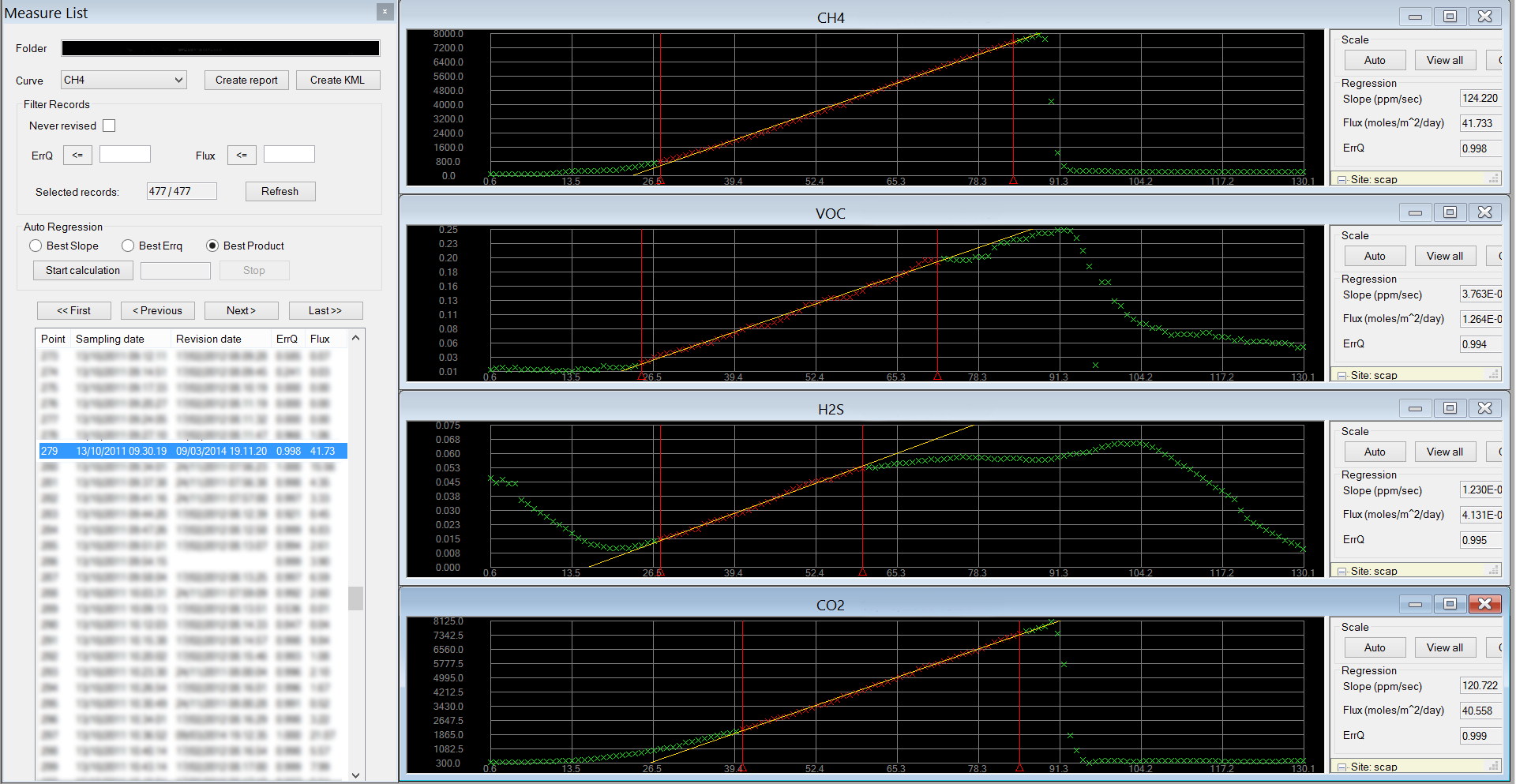Open the Curve dropdown showing CH4
Viewport: 1516px width, 784px height.
point(124,80)
